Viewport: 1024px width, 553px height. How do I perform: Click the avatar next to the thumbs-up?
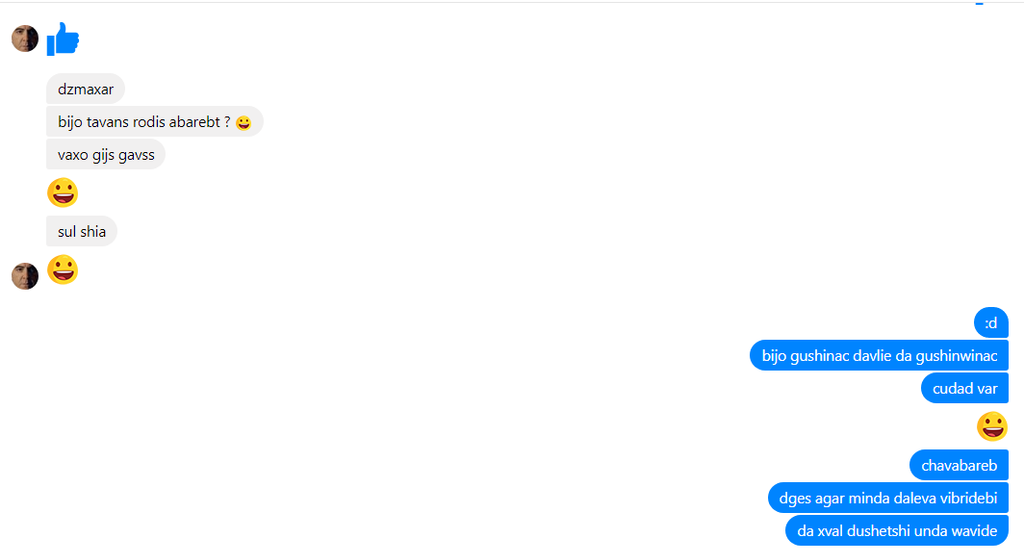[x=25, y=39]
